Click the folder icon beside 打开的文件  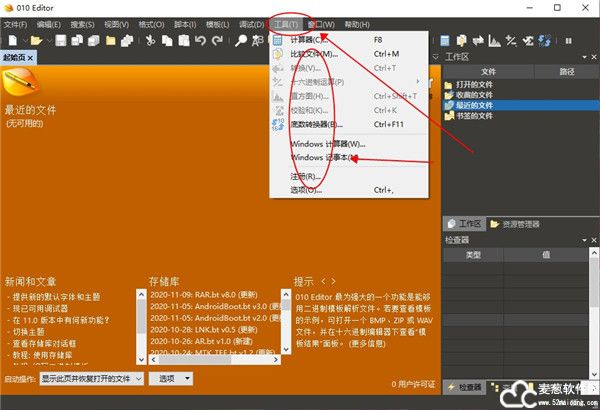pyautogui.click(x=448, y=85)
